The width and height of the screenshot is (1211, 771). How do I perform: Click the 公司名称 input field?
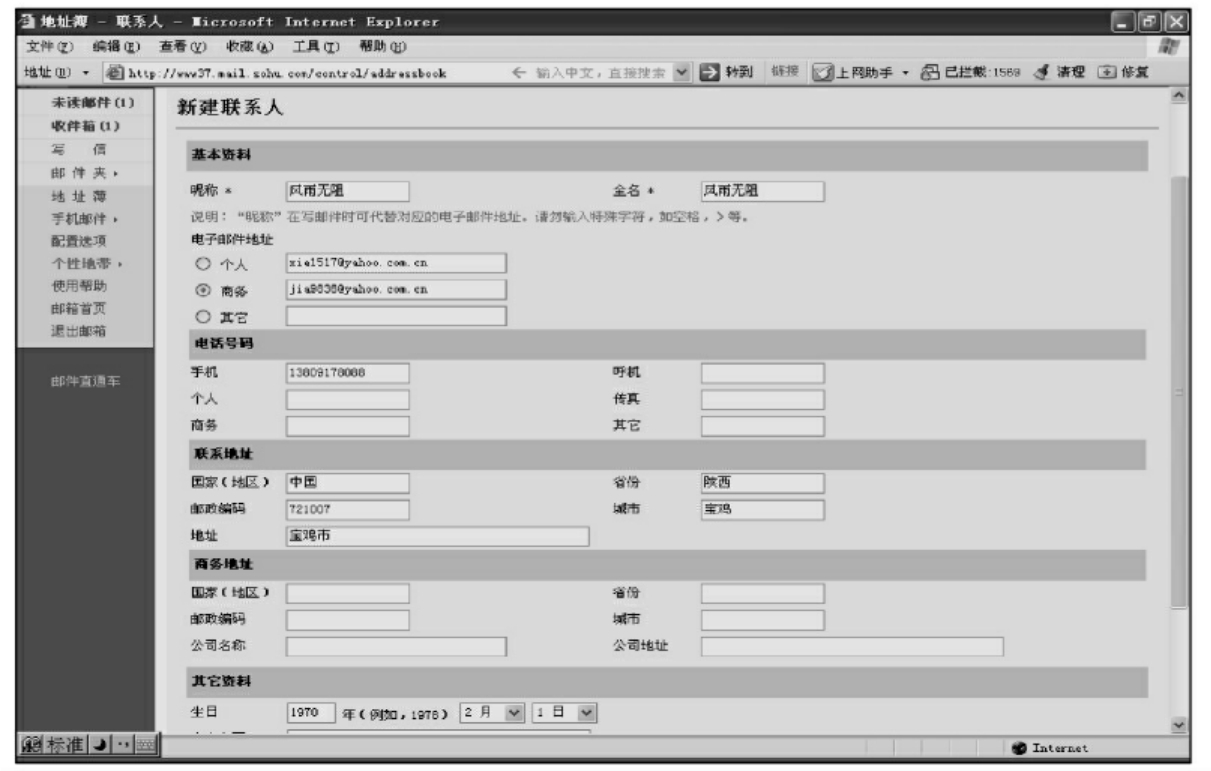coord(396,646)
